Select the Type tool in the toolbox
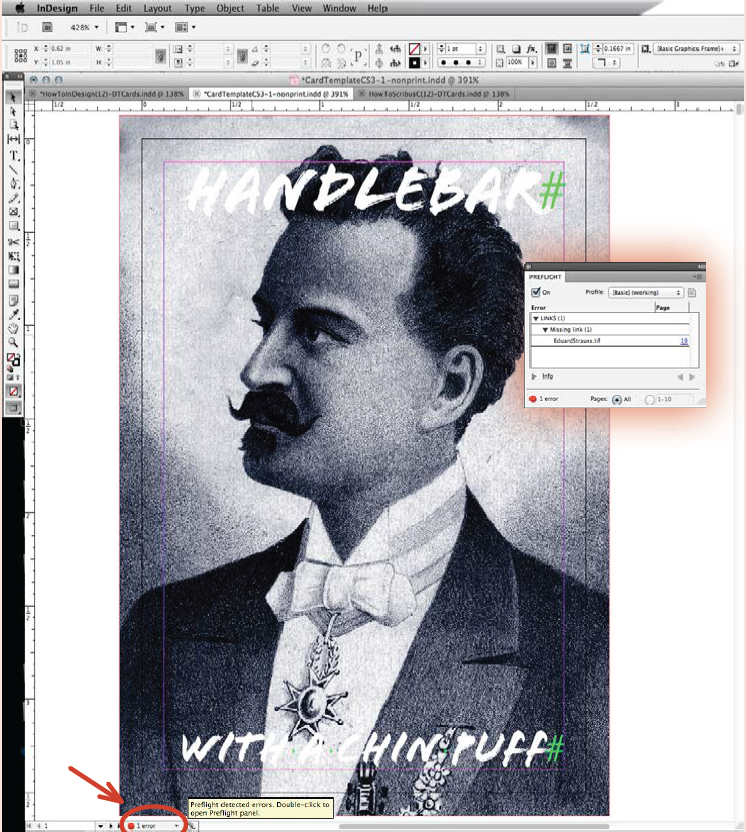The width and height of the screenshot is (746, 832). 14,156
